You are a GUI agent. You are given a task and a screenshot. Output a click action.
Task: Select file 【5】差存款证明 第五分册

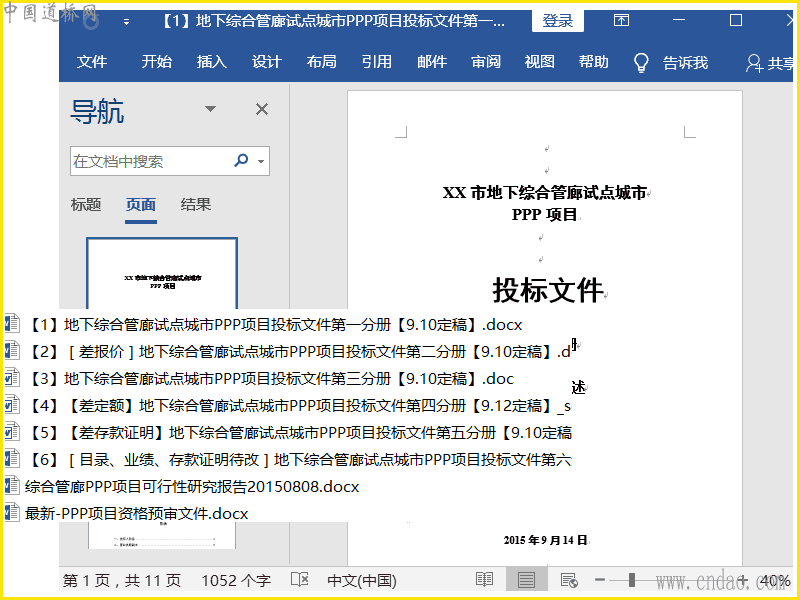click(299, 433)
